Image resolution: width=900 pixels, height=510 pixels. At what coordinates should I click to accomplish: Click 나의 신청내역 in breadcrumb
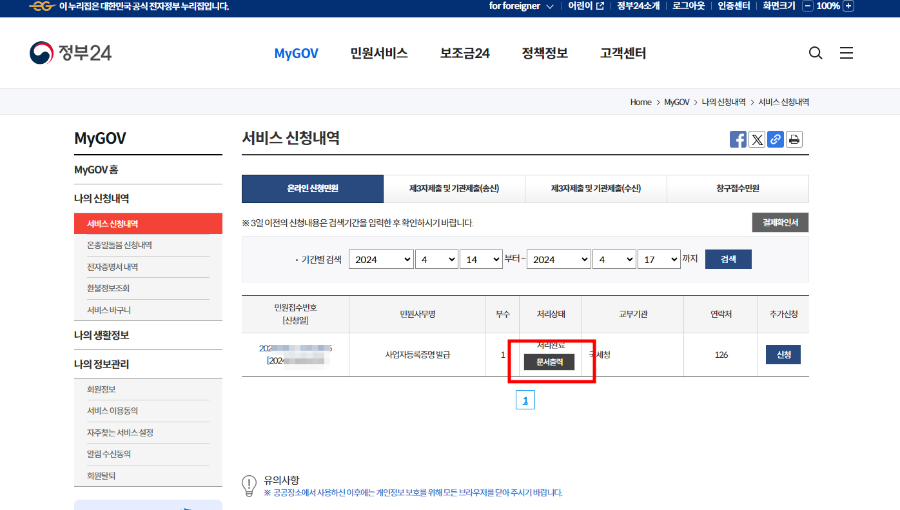coord(723,102)
